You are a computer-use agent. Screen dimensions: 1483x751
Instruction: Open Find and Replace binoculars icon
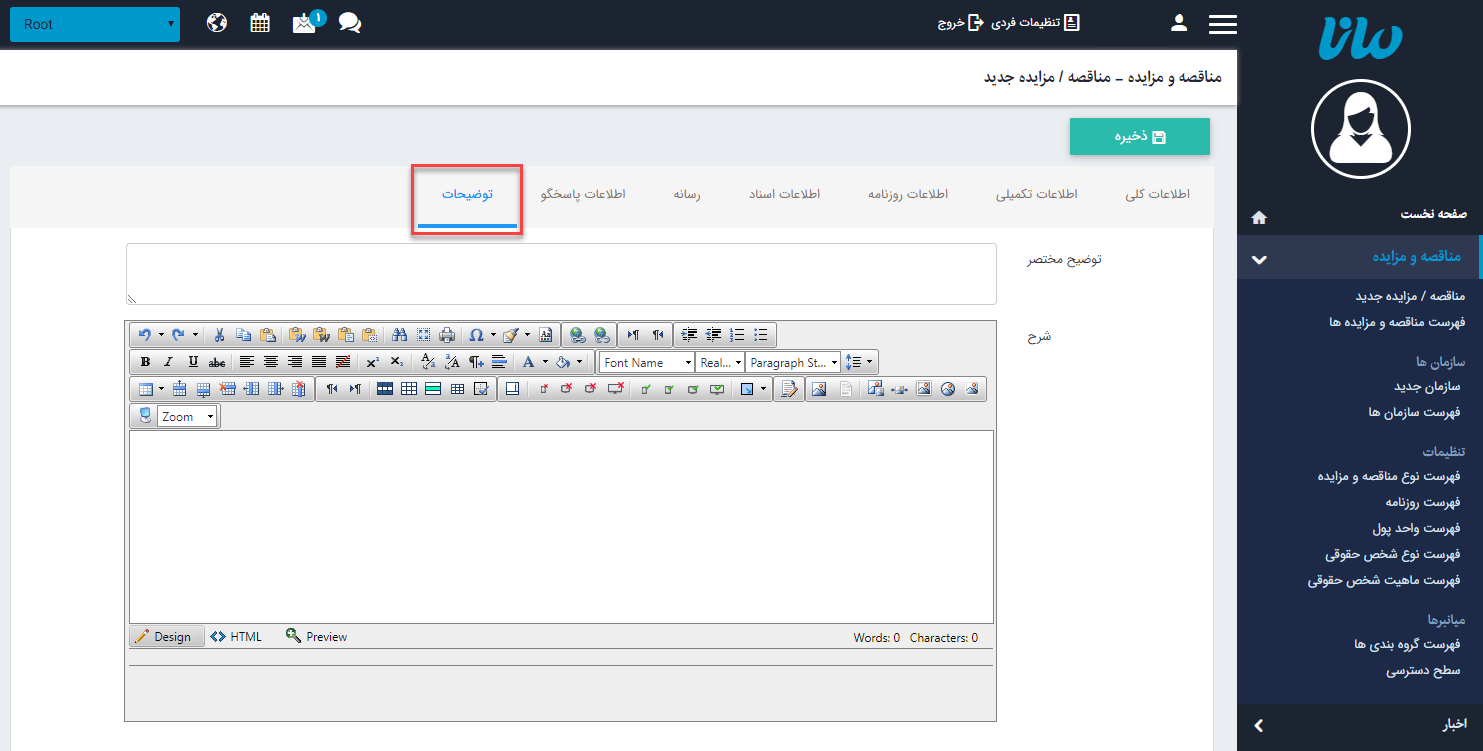pyautogui.click(x=399, y=335)
